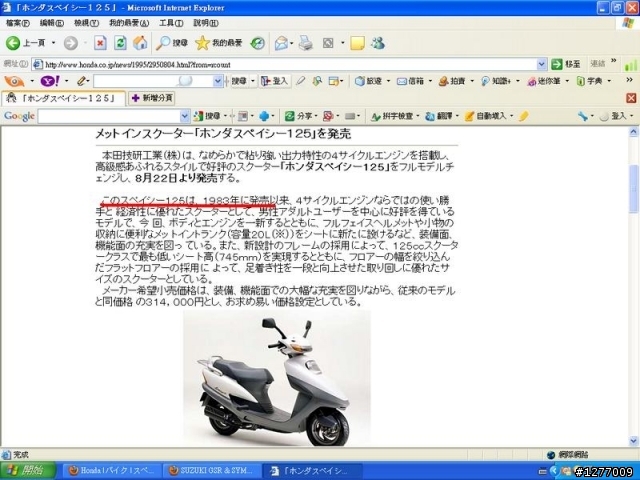Viewport: 640px width, 480px height.
Task: Click the highlighter icon in Google toolbar
Action: coord(524,116)
